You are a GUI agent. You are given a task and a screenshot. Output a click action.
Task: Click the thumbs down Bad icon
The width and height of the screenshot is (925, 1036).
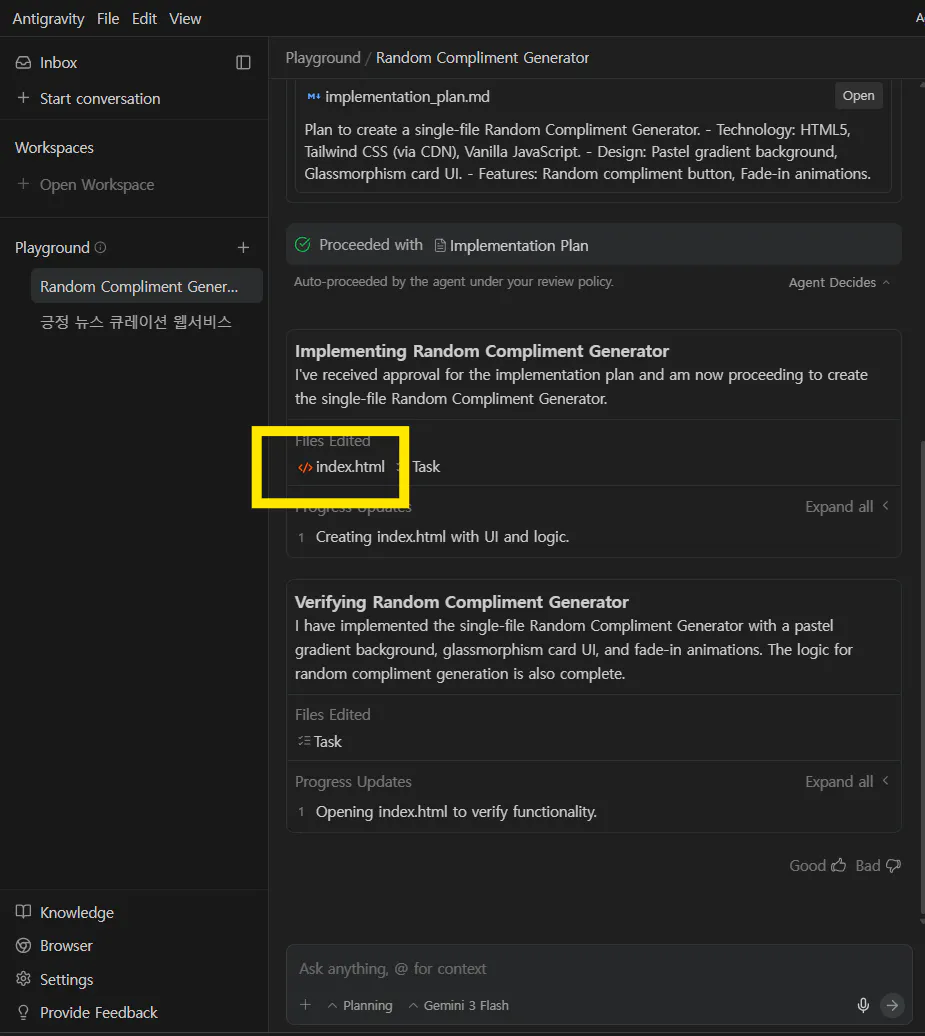(x=893, y=865)
